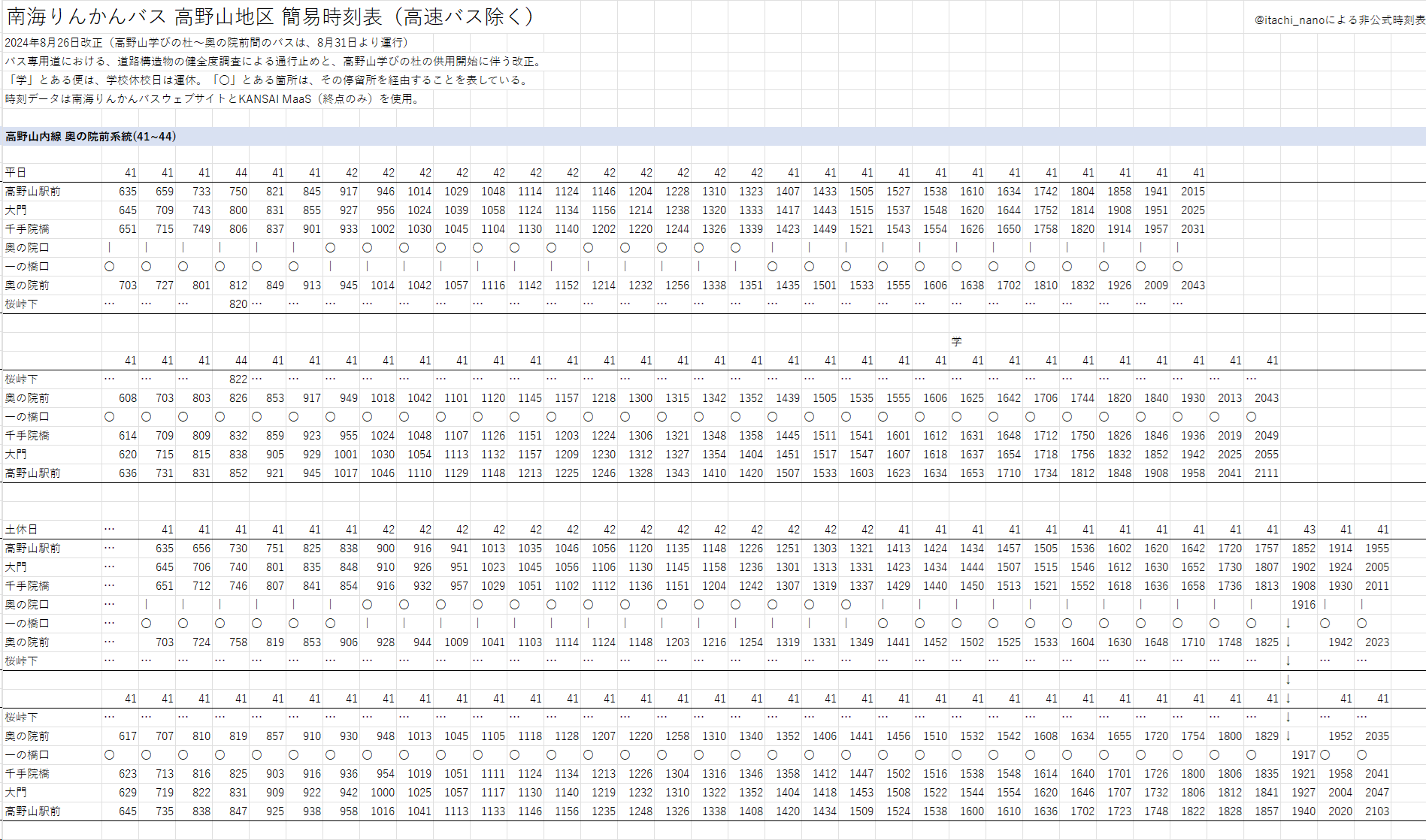The height and width of the screenshot is (840, 1426).
Task: Click the 1917 cell in 一の橋口 row
Action: click(x=1303, y=755)
